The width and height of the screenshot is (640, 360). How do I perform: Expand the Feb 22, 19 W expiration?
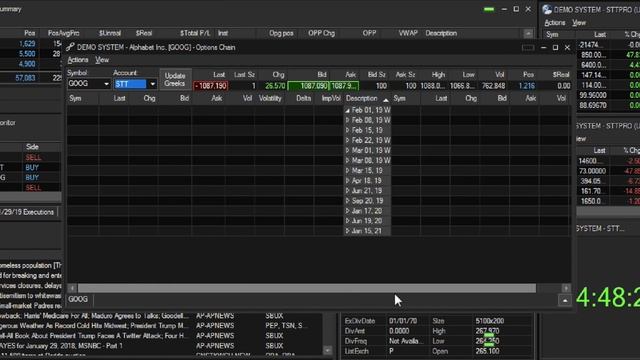click(x=347, y=140)
